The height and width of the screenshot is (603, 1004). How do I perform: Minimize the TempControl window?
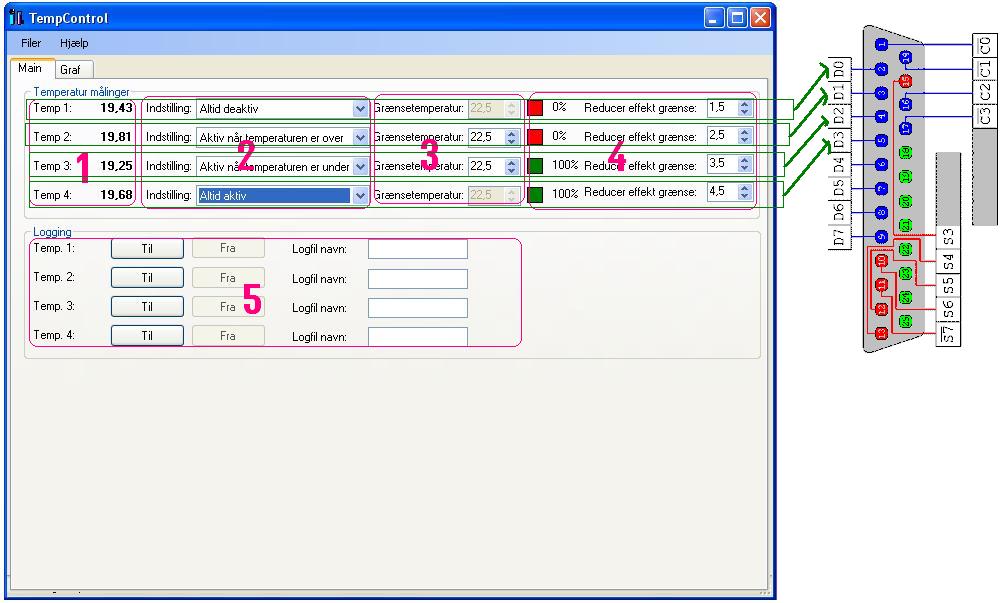715,17
